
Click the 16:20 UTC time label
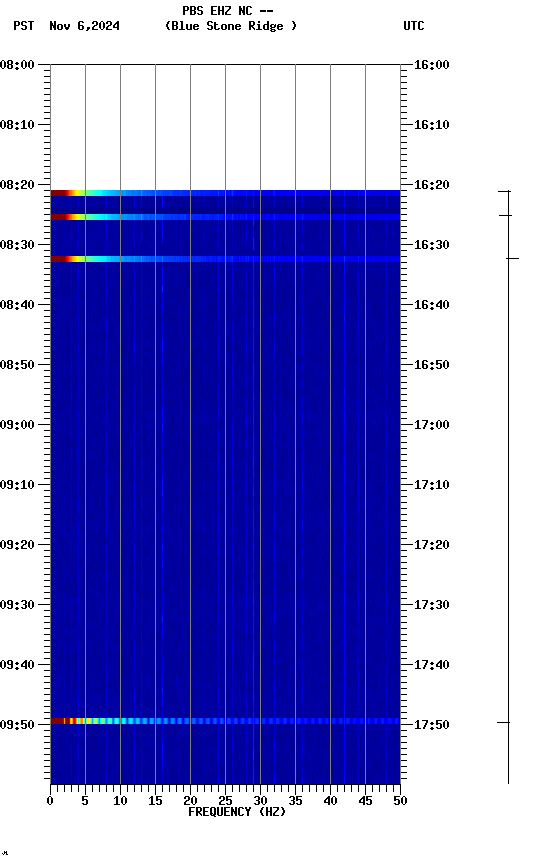tap(432, 185)
